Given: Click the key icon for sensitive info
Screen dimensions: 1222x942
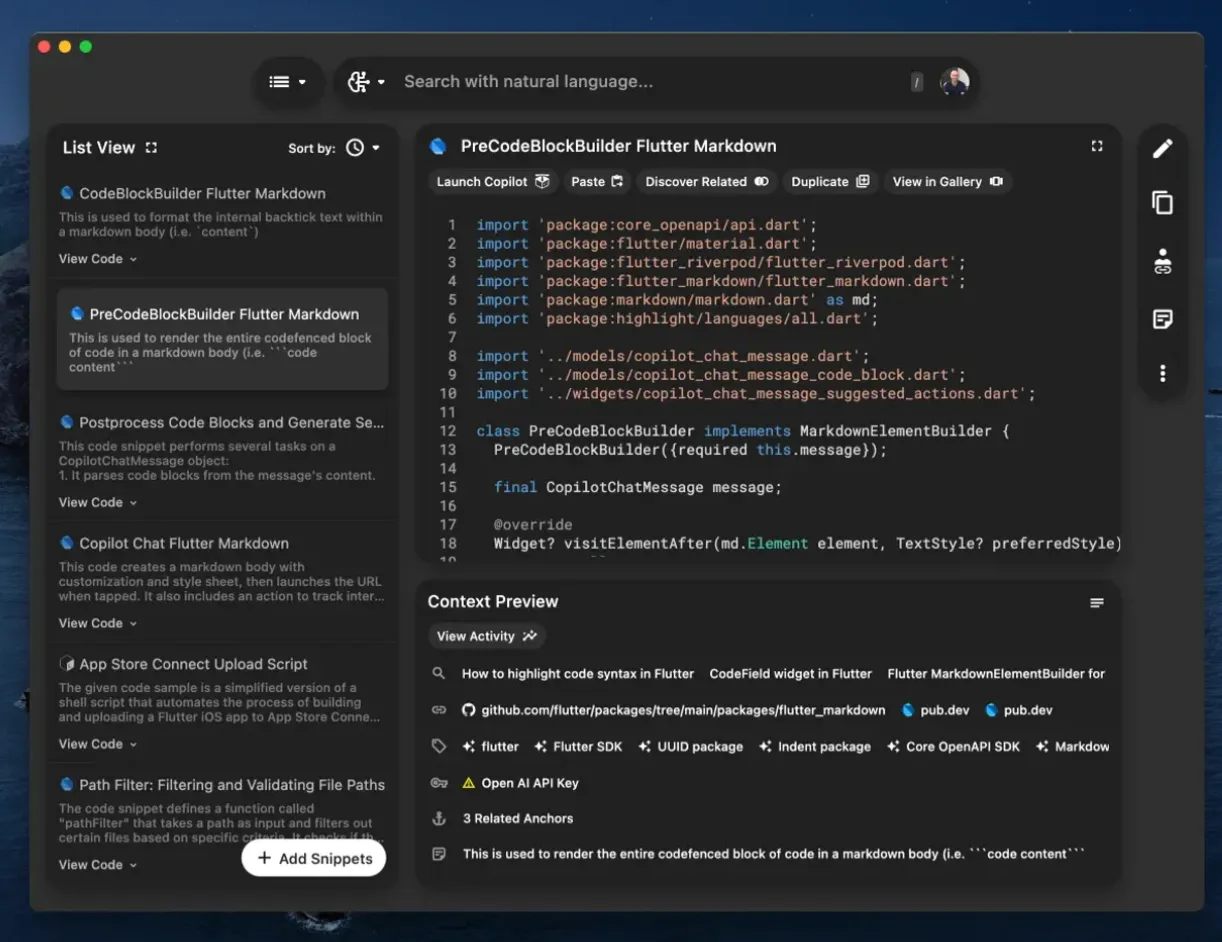Looking at the screenshot, I should [x=438, y=783].
